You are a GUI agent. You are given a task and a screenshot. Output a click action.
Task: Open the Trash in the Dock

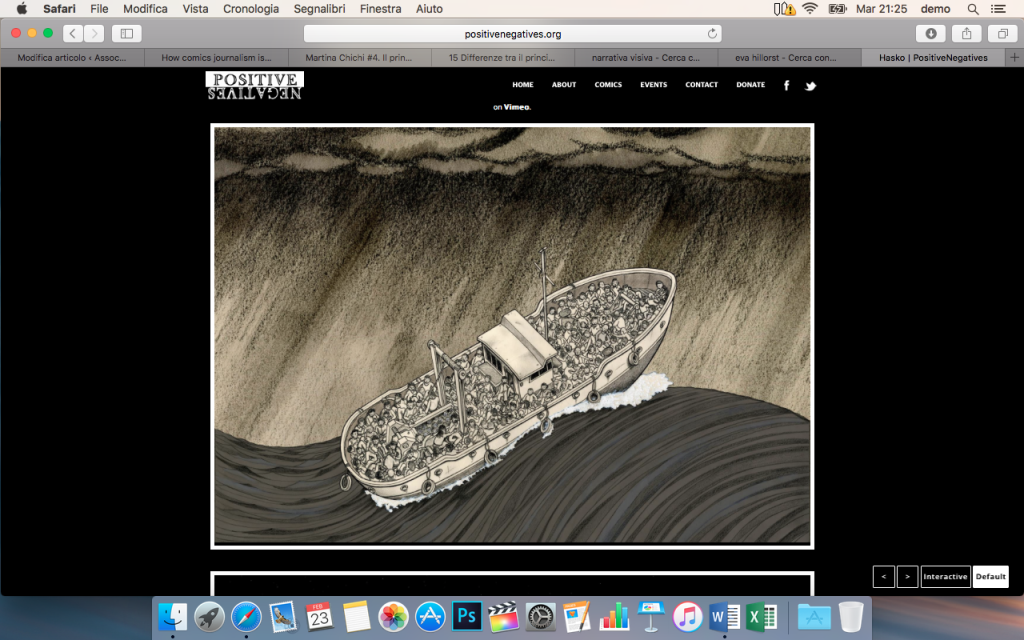(851, 616)
